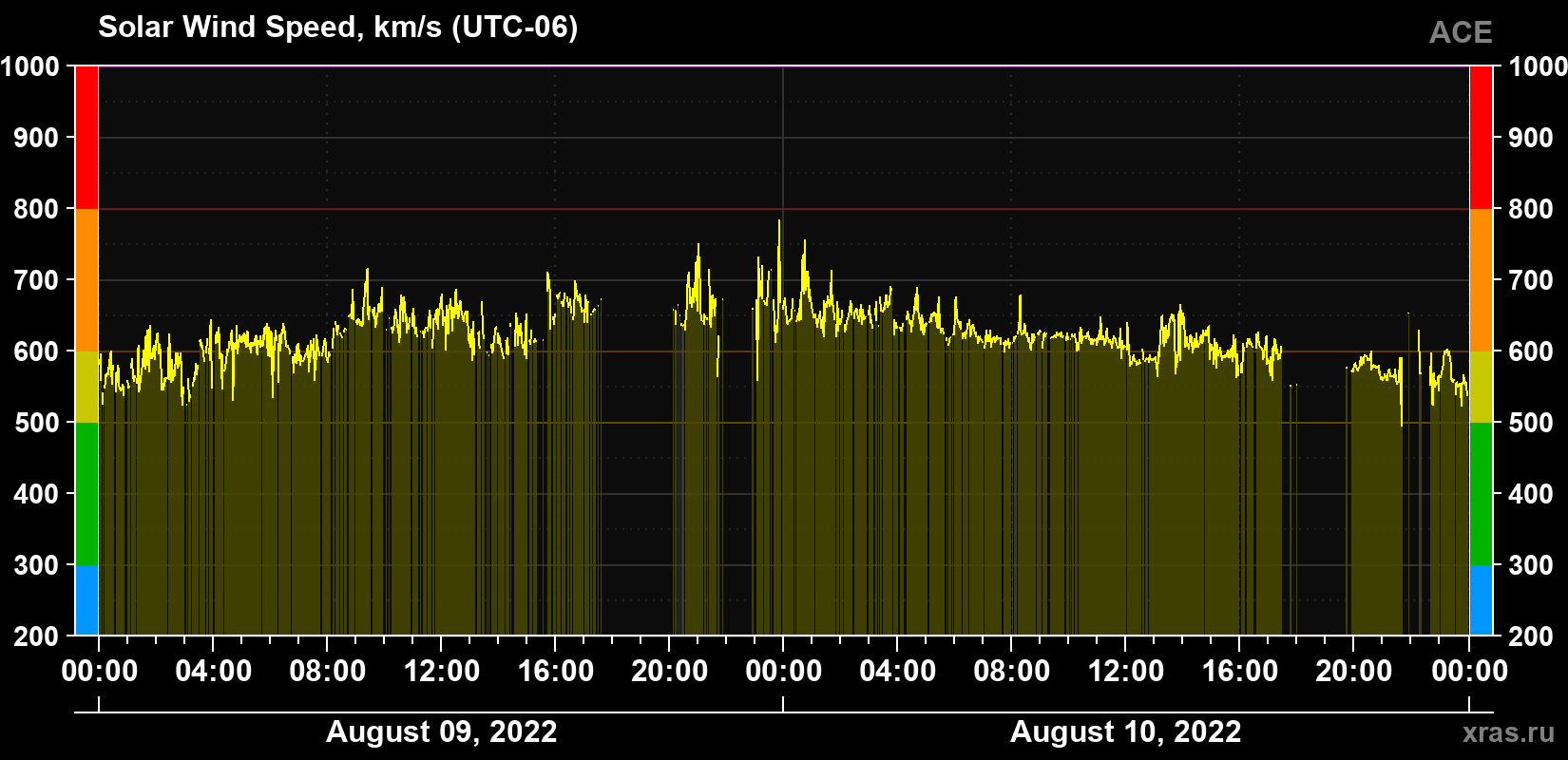Click the "500" label on the right axis
The height and width of the screenshot is (760, 1568).
[1531, 423]
